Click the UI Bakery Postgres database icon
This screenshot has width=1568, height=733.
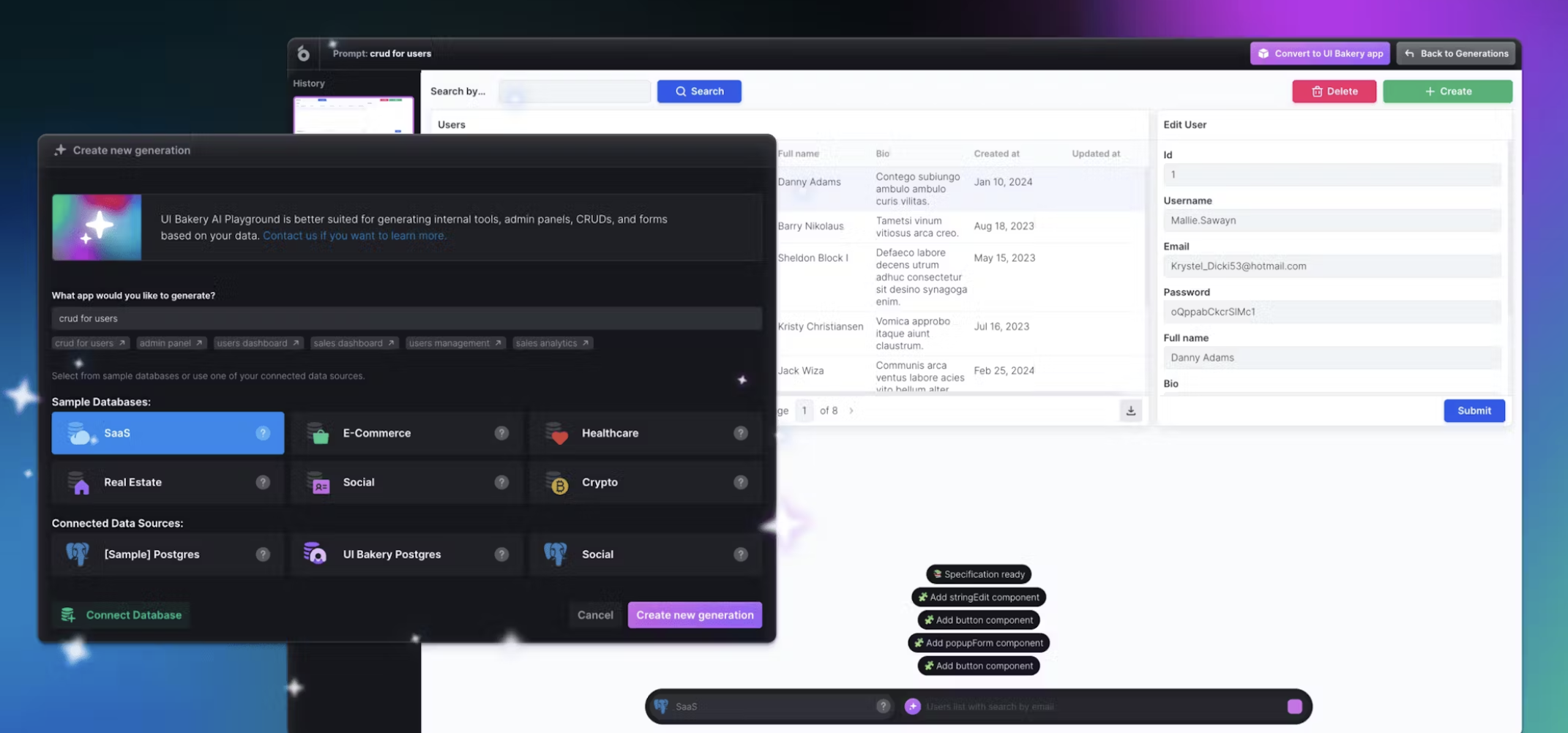[315, 554]
